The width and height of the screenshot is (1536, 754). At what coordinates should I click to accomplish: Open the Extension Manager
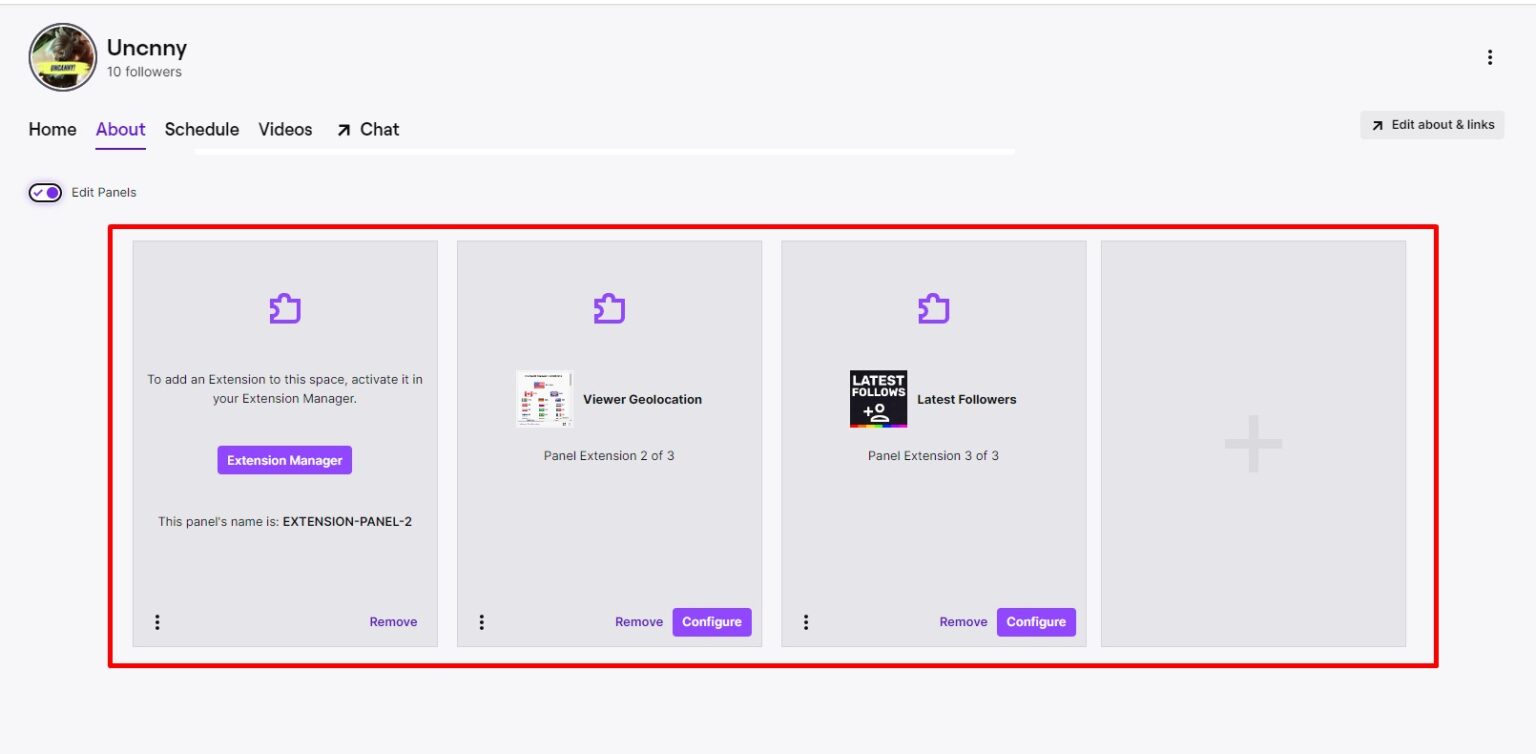point(284,459)
